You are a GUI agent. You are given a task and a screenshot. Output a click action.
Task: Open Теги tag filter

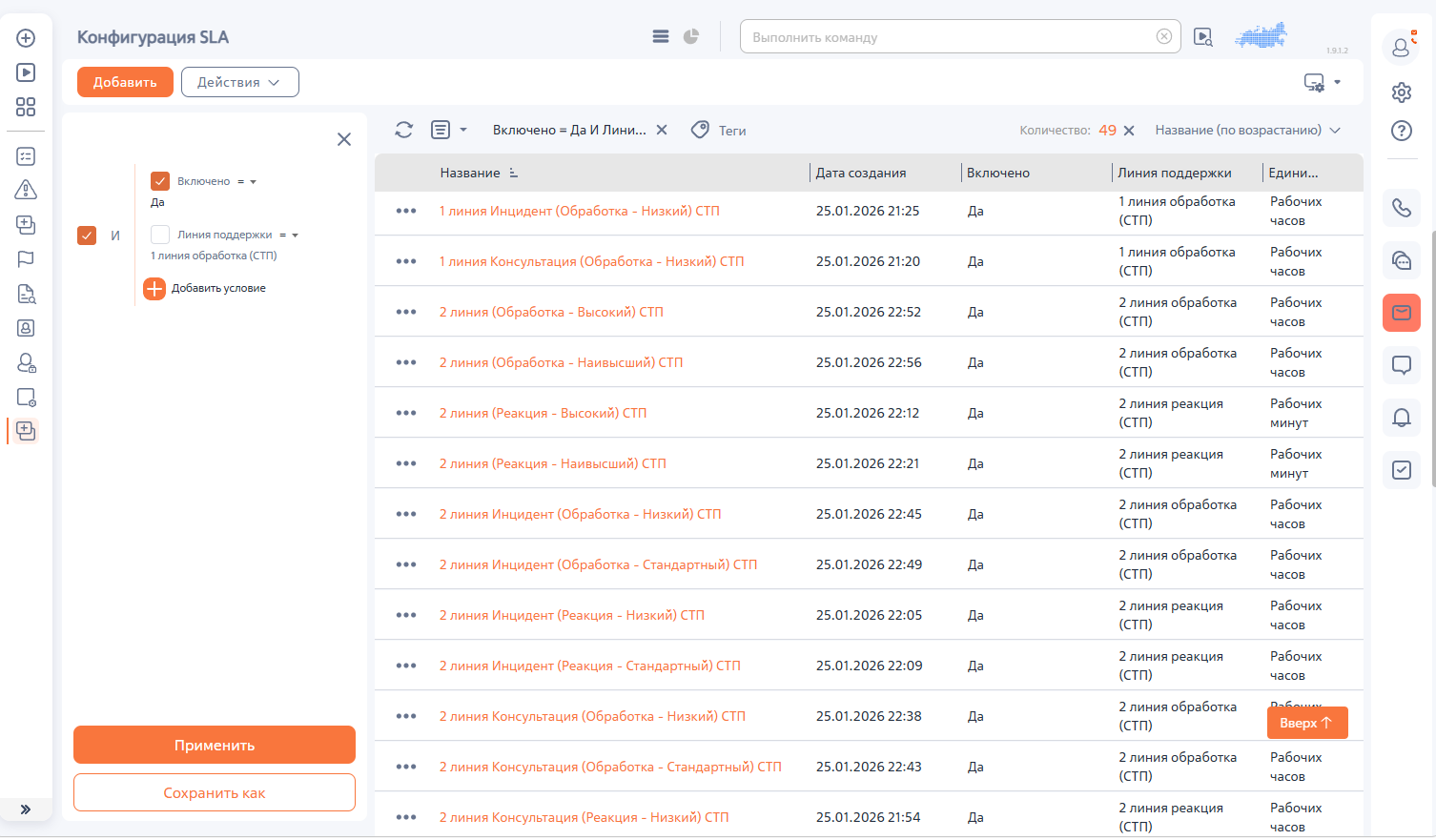coord(719,130)
